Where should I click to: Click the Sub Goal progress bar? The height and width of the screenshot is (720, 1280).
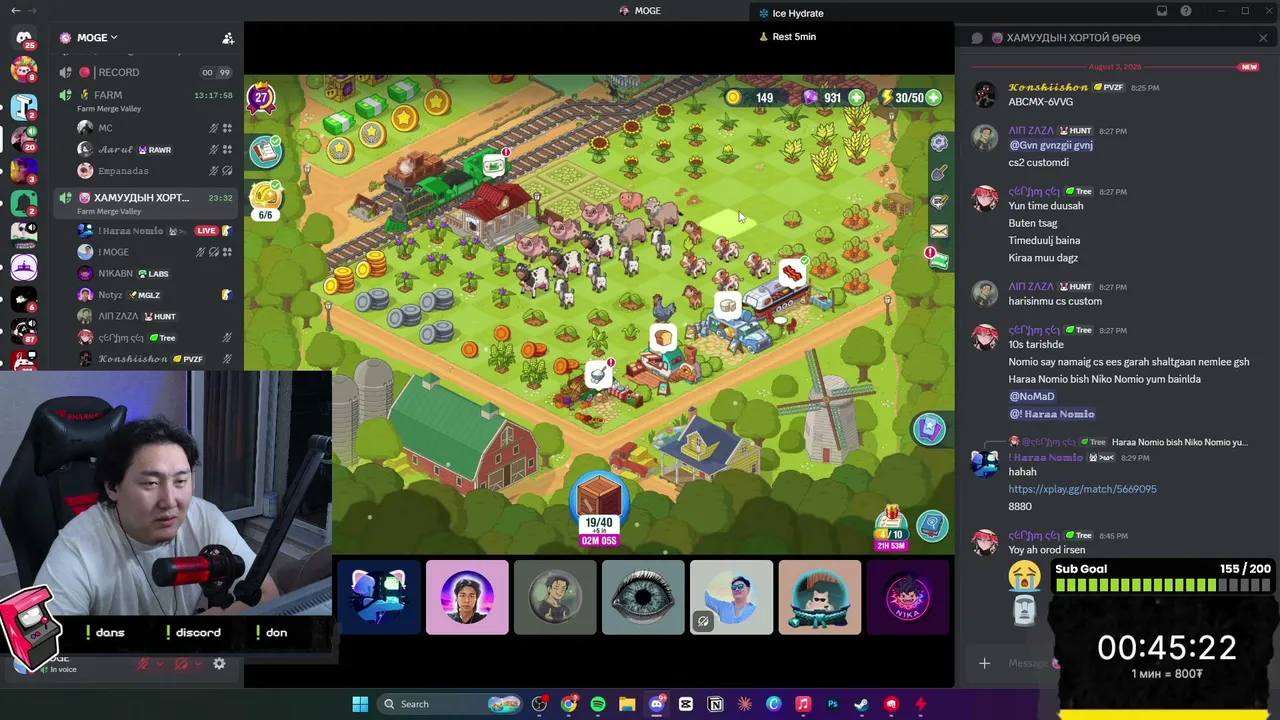[x=1163, y=586]
